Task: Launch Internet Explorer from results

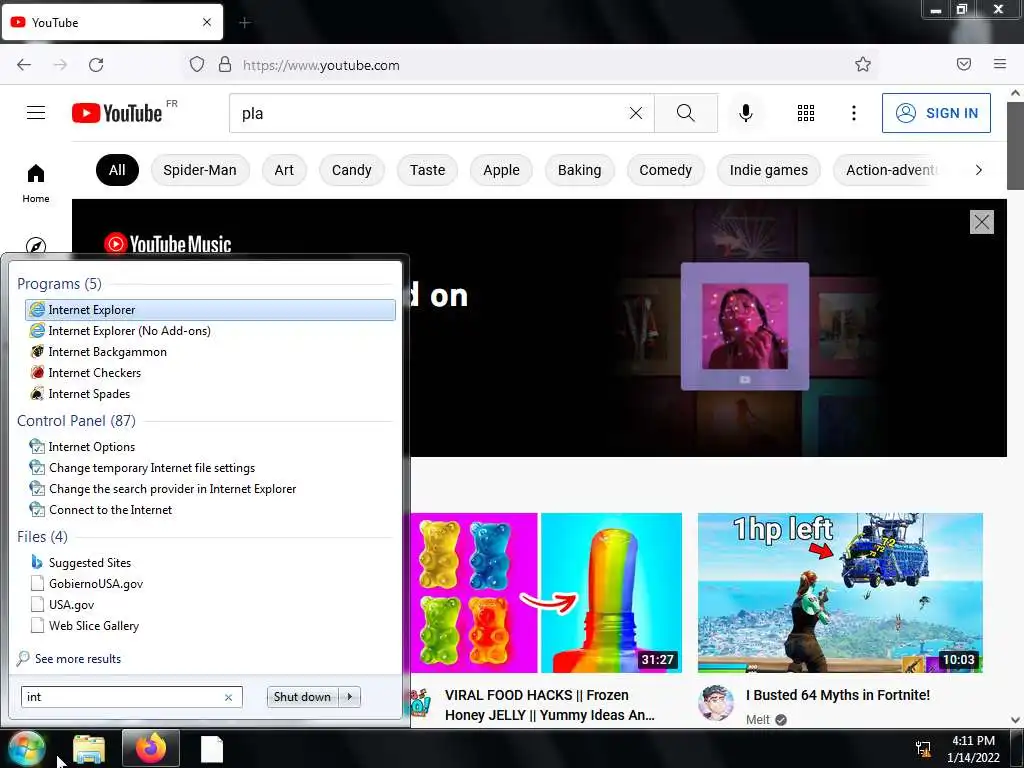Action: coord(210,310)
